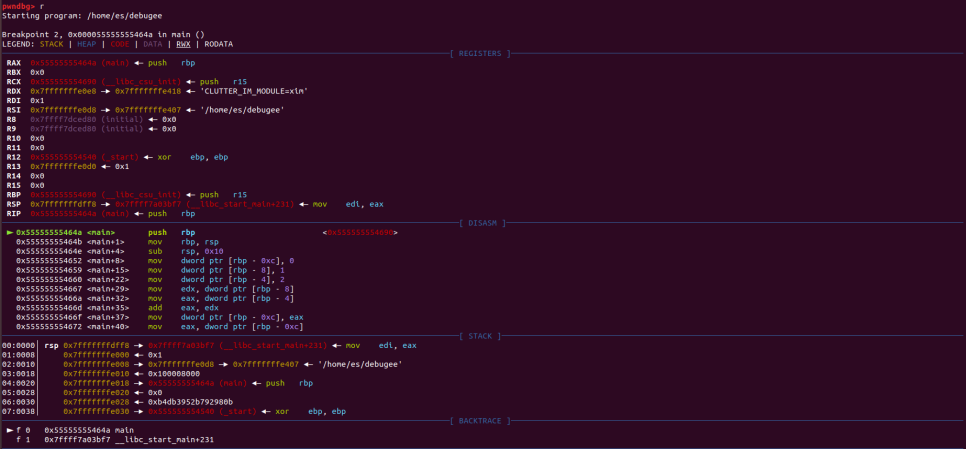966x449 pixels.
Task: Click the 'pwndbg>' prompt text
Action: [18, 5]
